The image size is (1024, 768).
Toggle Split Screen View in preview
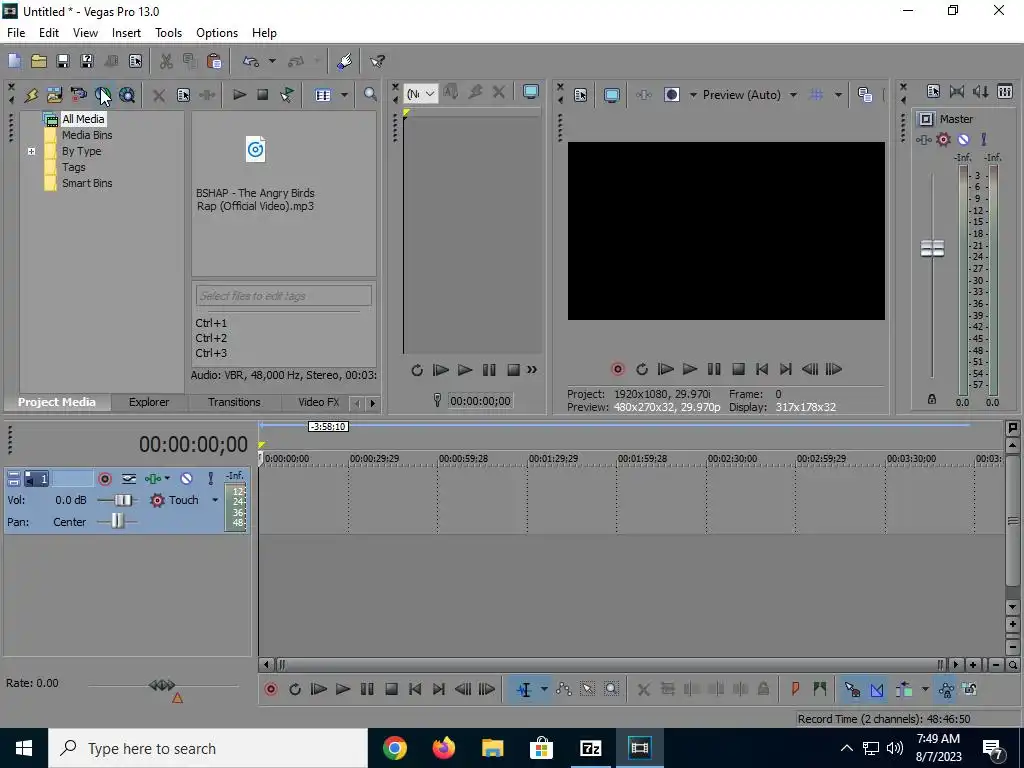671,95
